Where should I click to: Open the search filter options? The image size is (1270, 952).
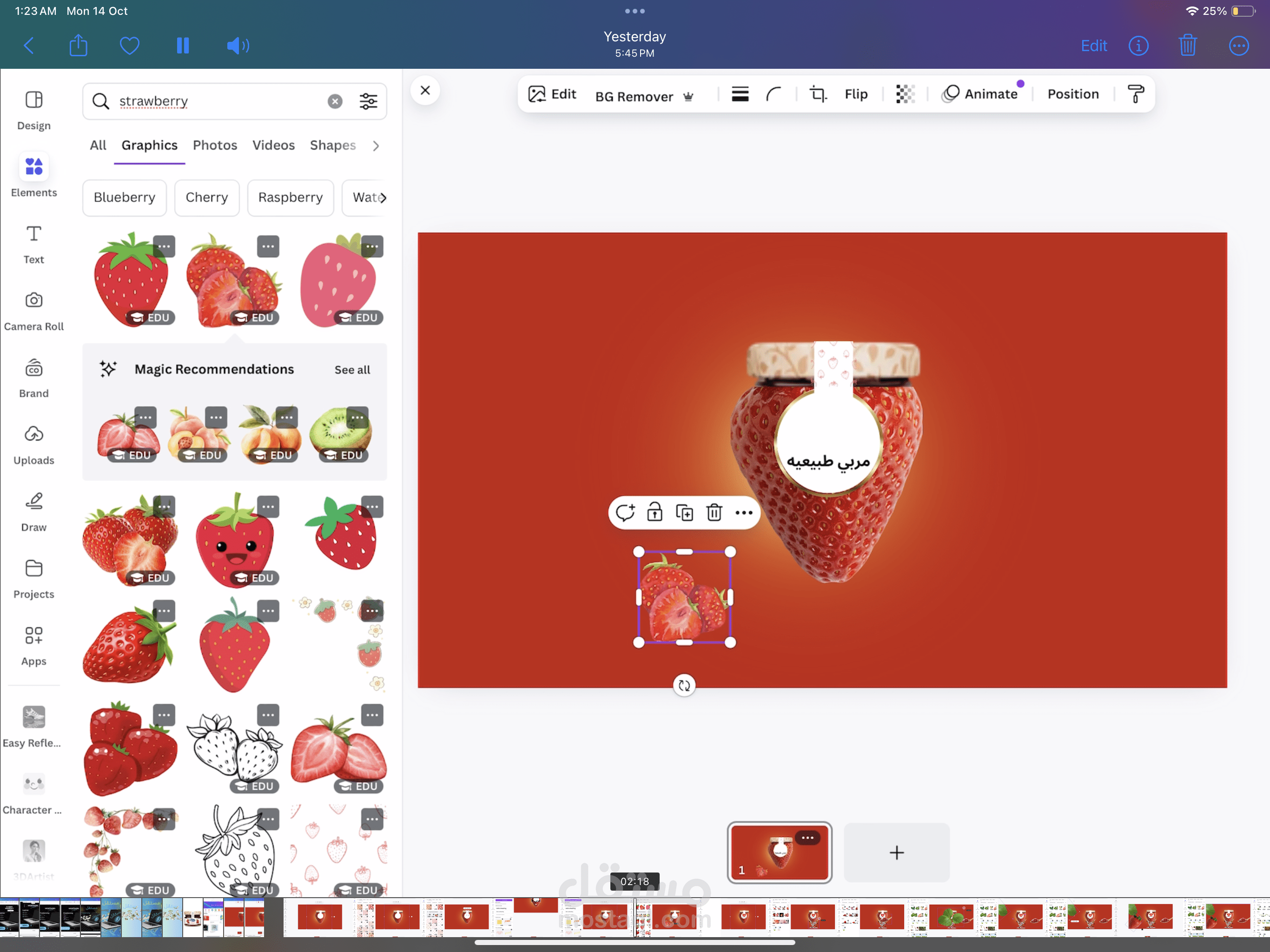(368, 102)
